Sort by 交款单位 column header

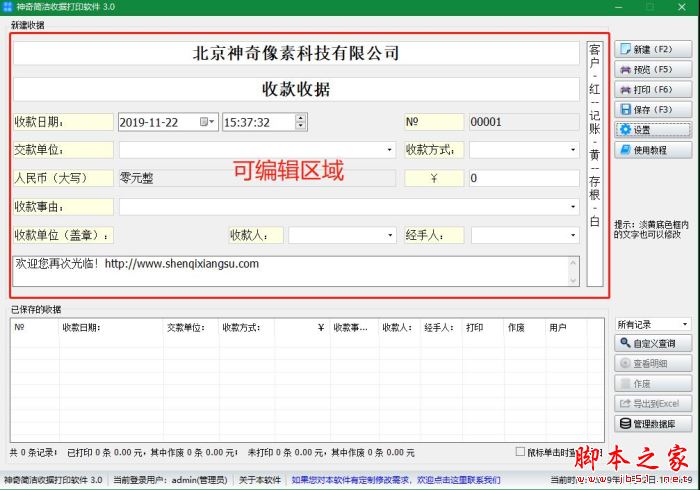click(x=191, y=328)
